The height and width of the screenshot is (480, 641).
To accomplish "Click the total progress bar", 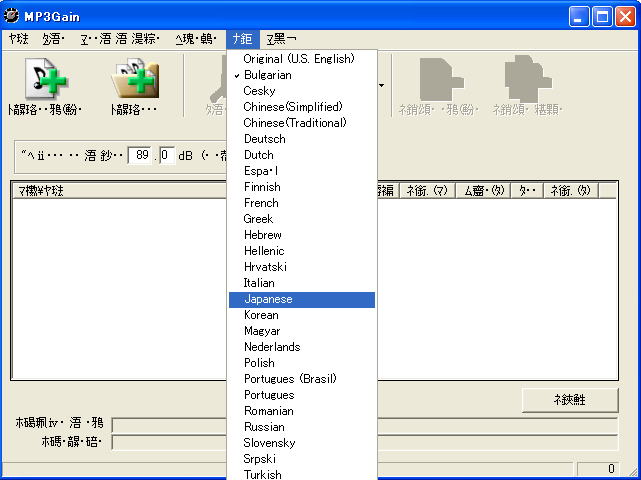I will [365, 442].
